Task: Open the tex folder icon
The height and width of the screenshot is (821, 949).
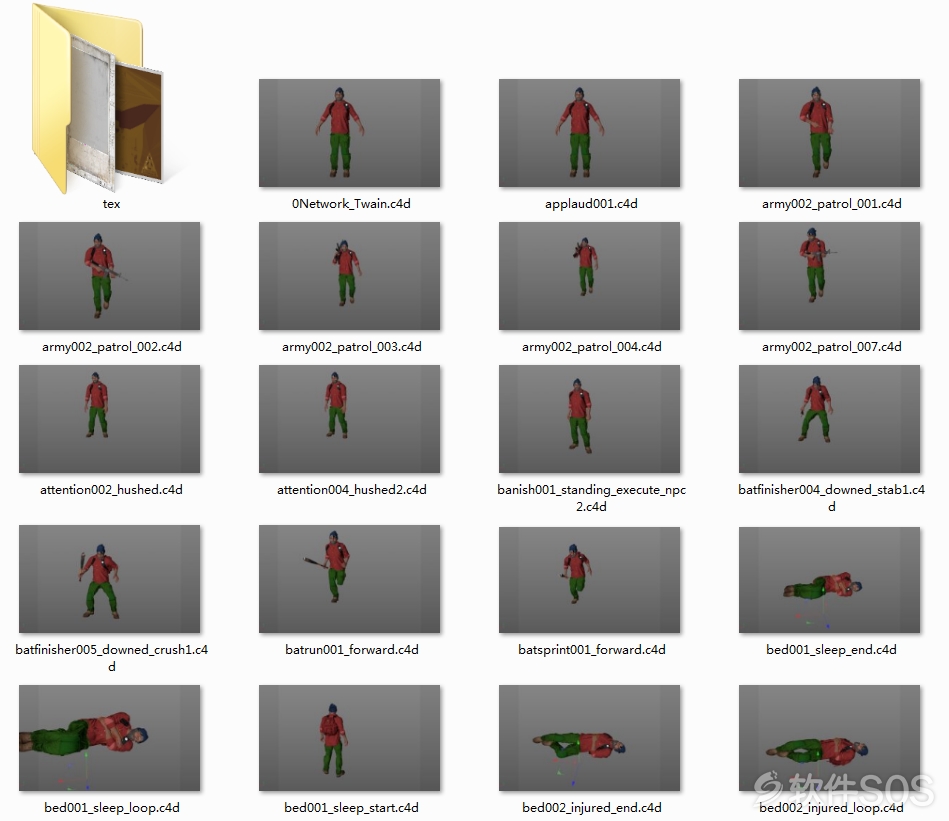Action: [98, 98]
